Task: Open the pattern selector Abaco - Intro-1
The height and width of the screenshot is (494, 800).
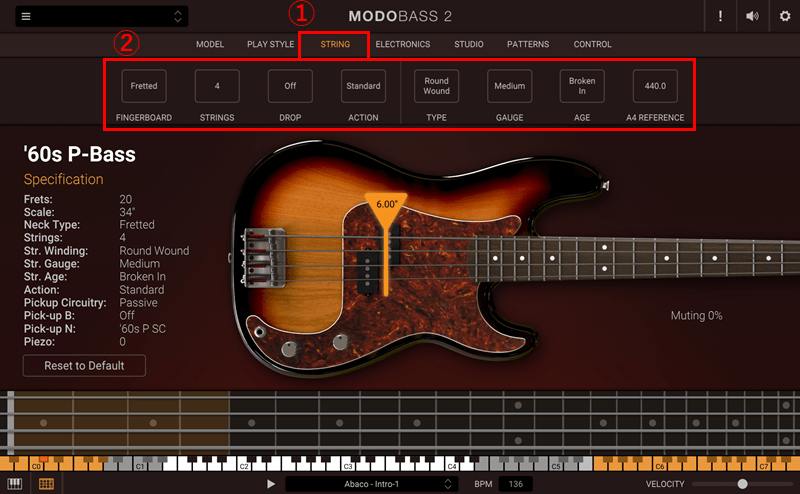Action: 371,484
